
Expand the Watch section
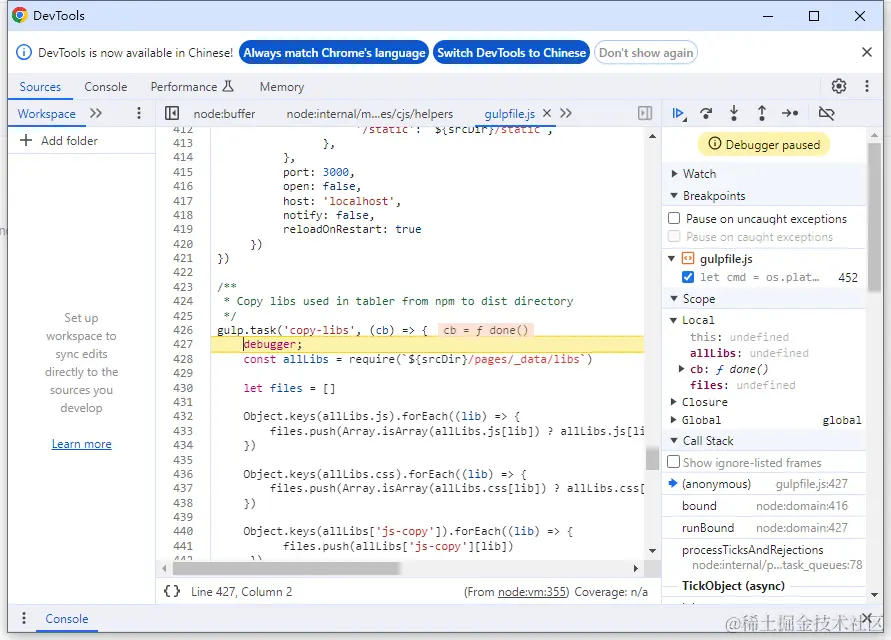tap(699, 174)
